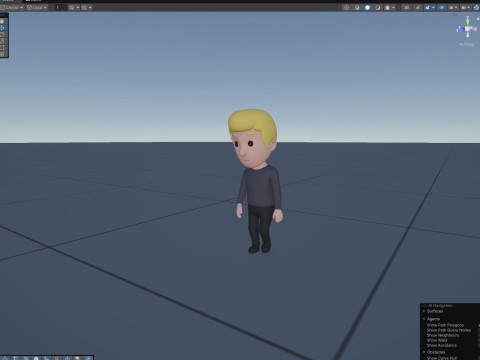Click the Show Avoidance option
The height and width of the screenshot is (360, 480).
pyautogui.click(x=442, y=345)
